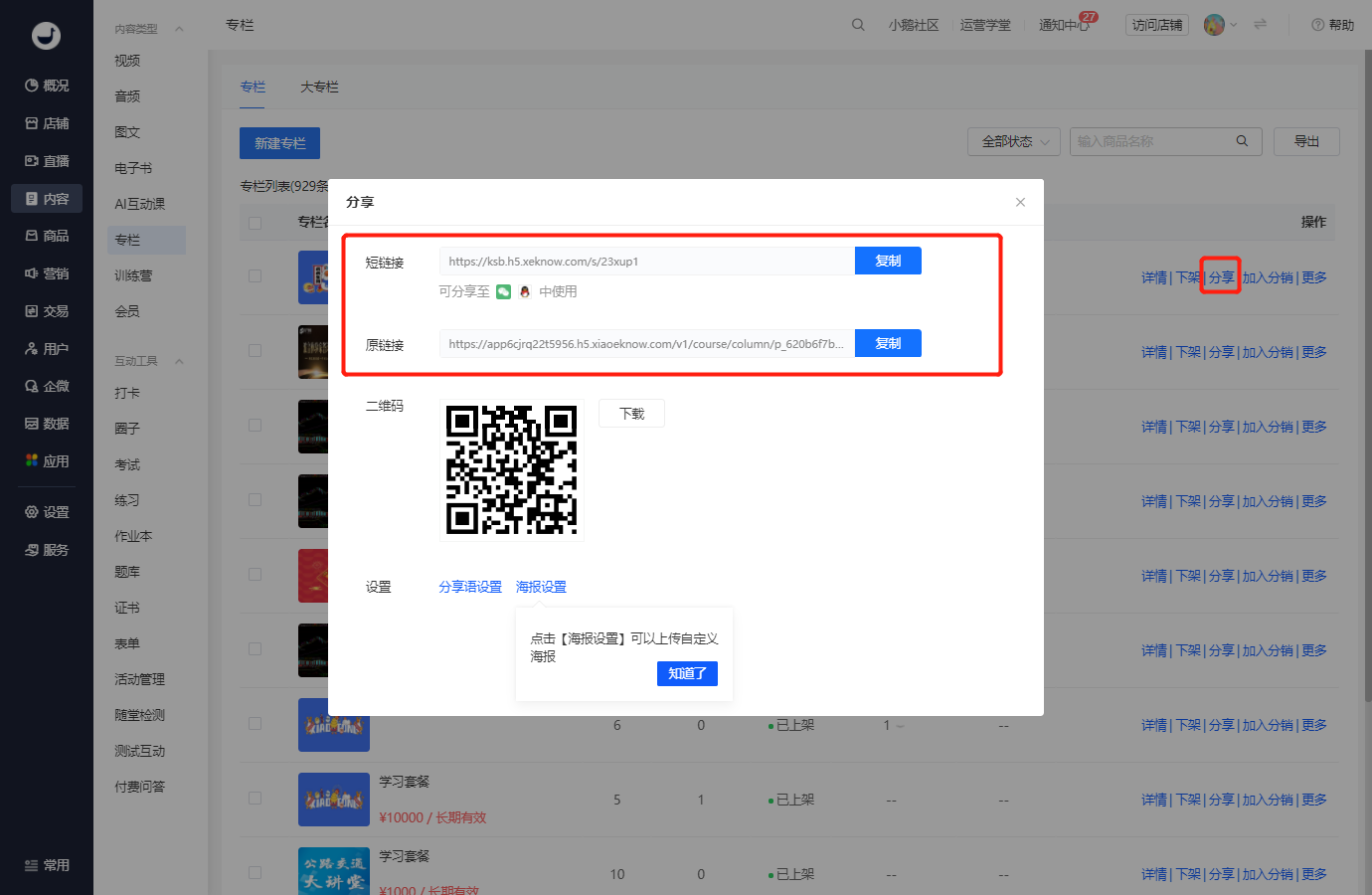Click the search magnifier icon in top bar
Image resolution: width=1372 pixels, height=895 pixels.
858,25
